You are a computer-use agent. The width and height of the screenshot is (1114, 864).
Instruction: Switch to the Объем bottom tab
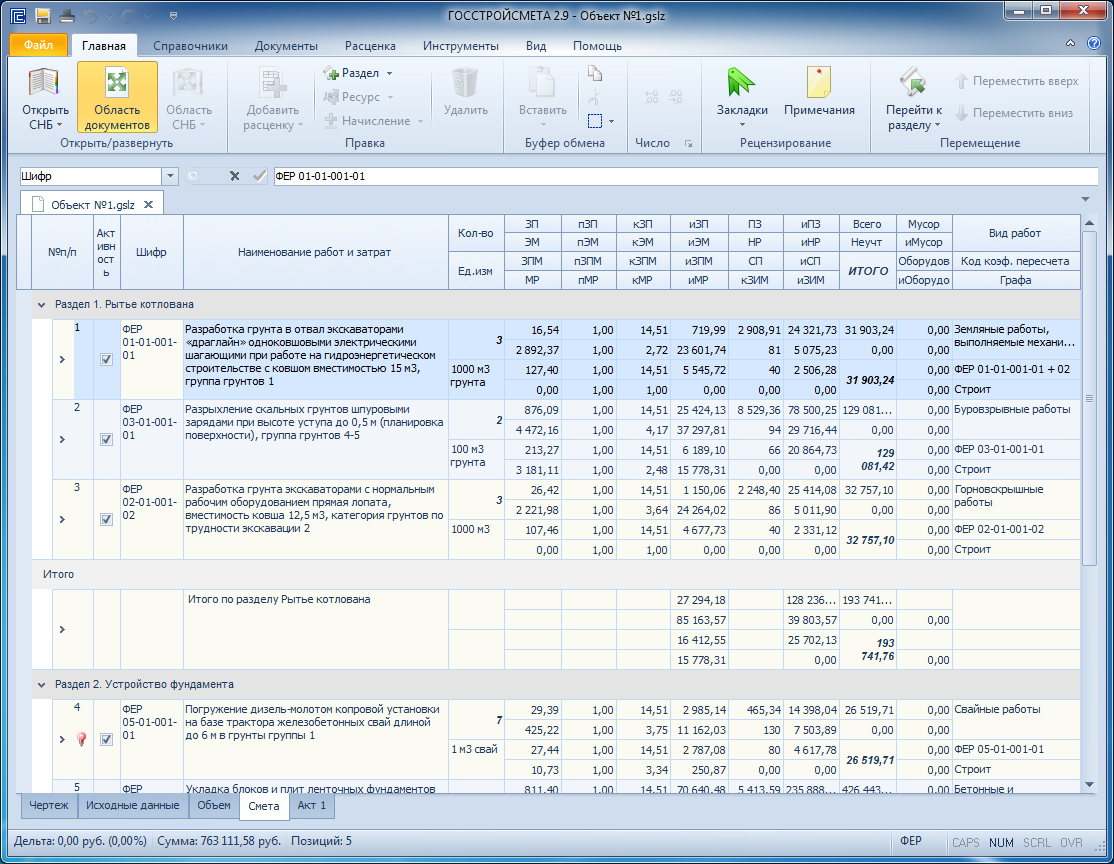click(x=214, y=806)
